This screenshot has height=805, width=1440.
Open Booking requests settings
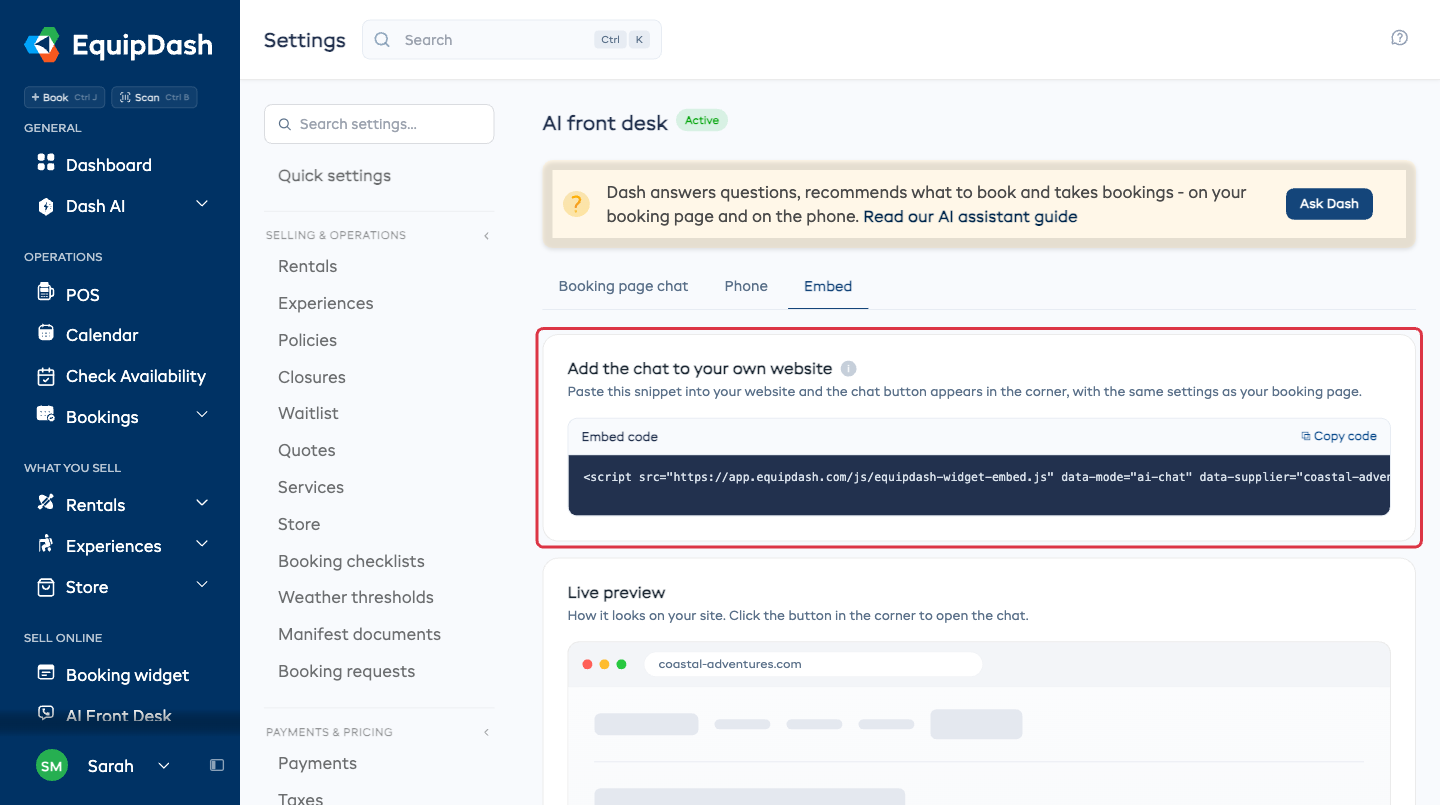[346, 671]
